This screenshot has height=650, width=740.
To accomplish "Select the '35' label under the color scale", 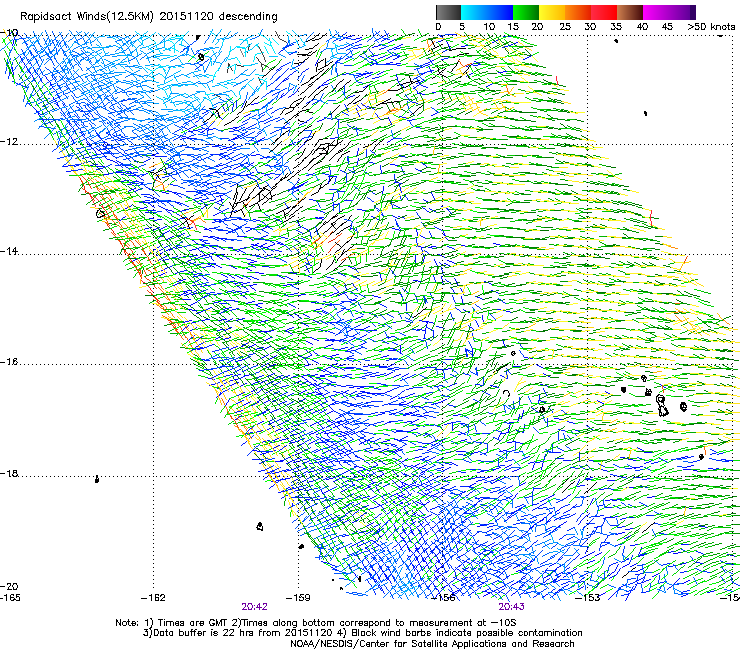I will 616,27.
